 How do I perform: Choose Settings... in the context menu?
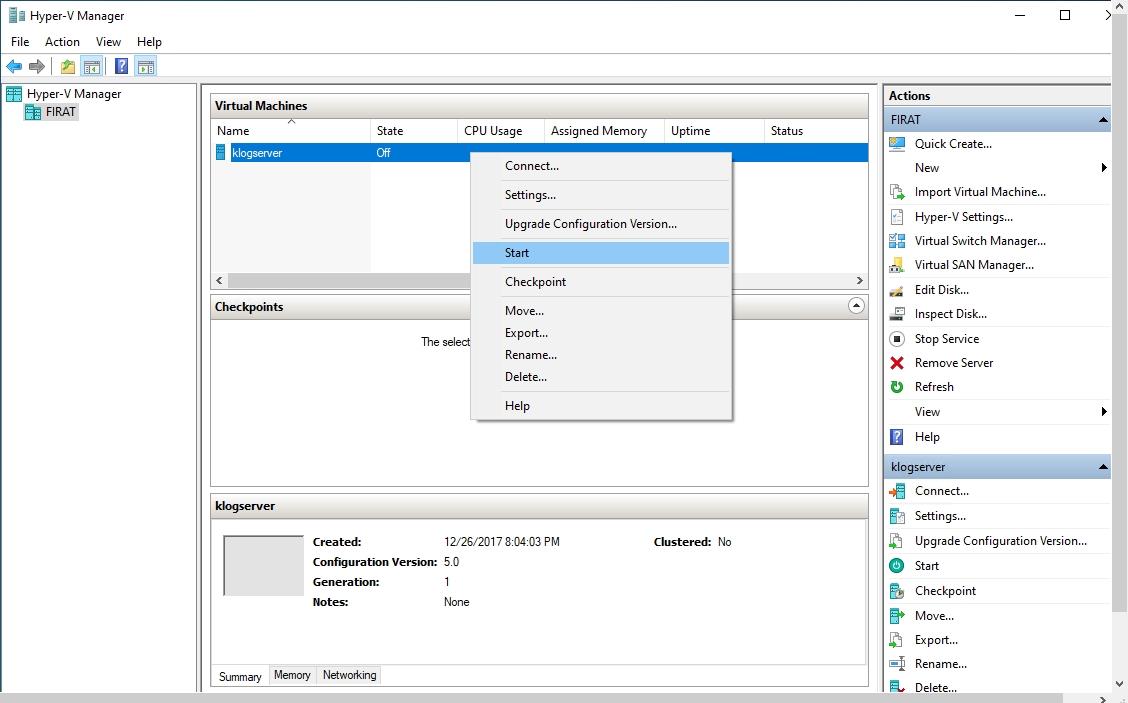click(x=601, y=195)
